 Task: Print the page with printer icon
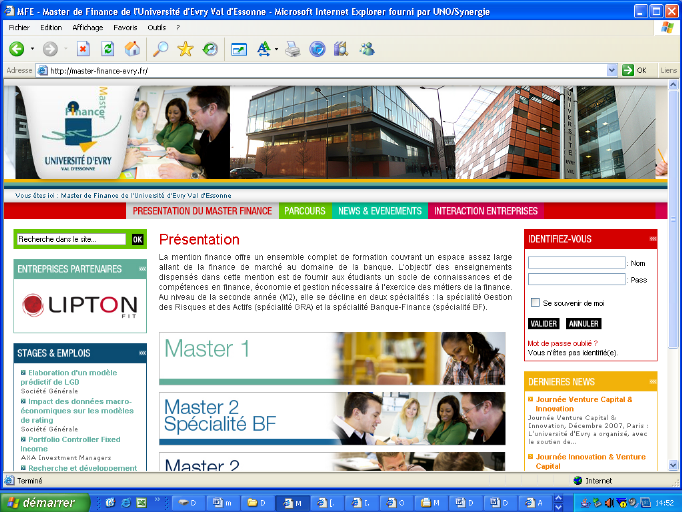pyautogui.click(x=293, y=49)
